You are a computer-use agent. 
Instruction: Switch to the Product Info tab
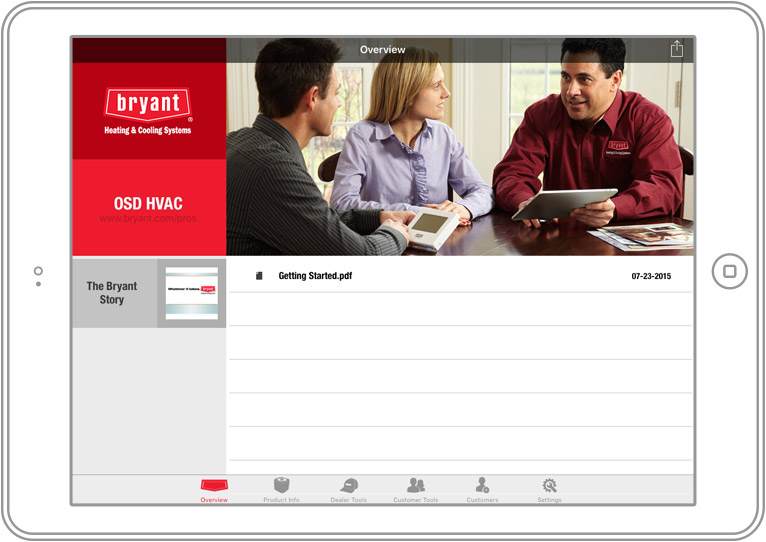281,490
